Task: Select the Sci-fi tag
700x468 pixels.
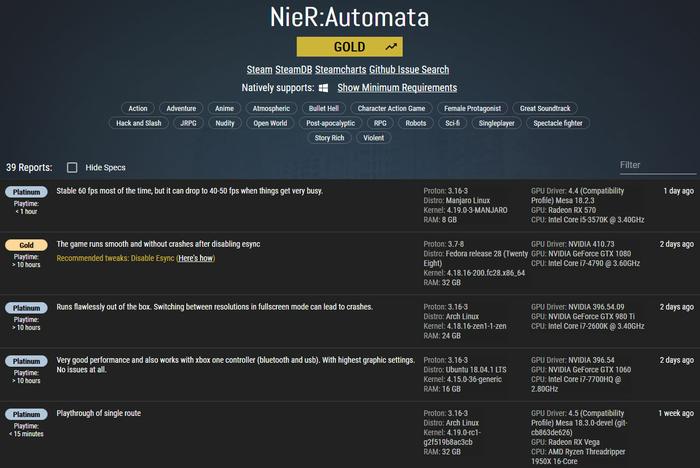Action: [452, 123]
